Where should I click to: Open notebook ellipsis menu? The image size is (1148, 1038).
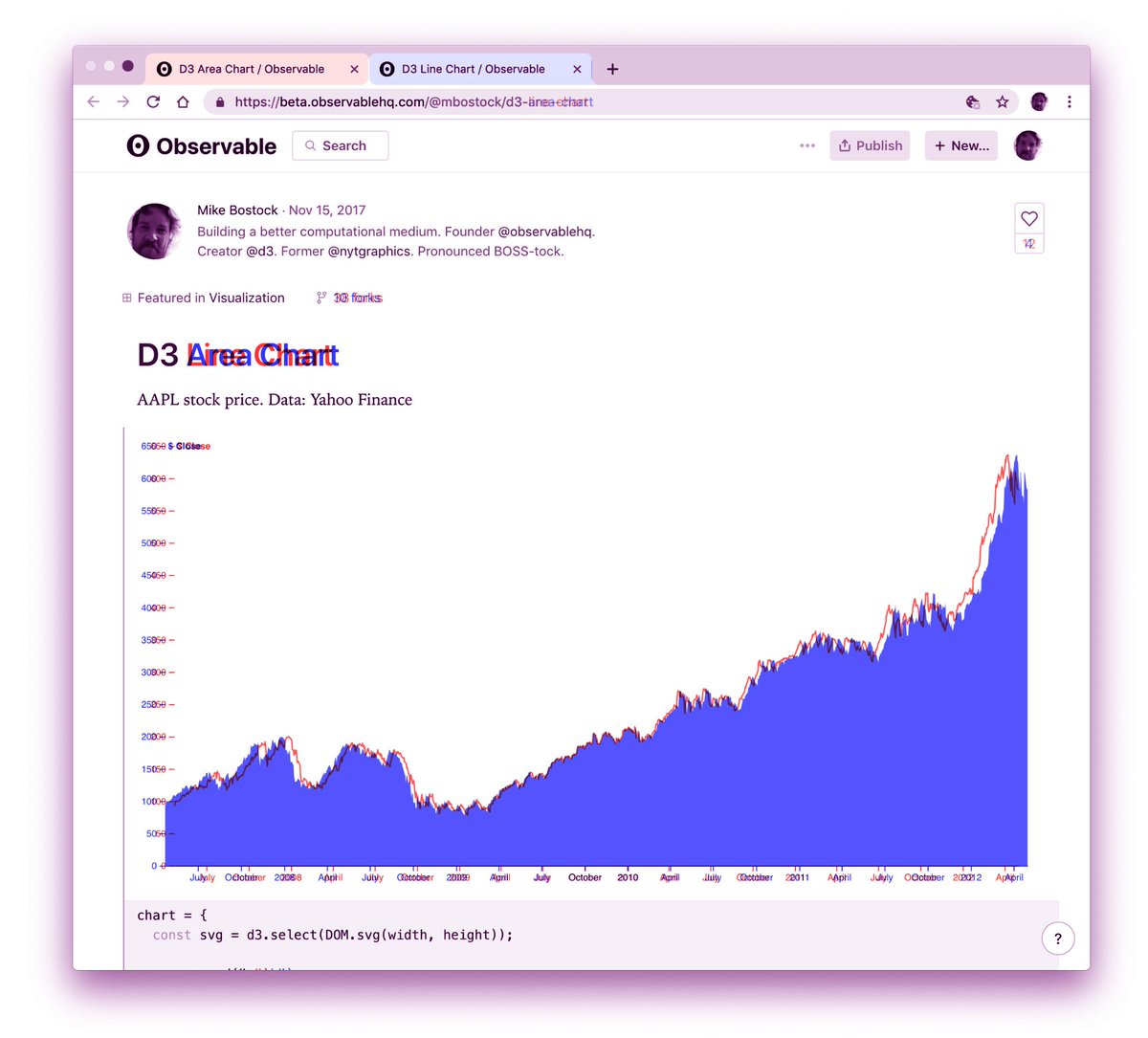pyautogui.click(x=807, y=145)
